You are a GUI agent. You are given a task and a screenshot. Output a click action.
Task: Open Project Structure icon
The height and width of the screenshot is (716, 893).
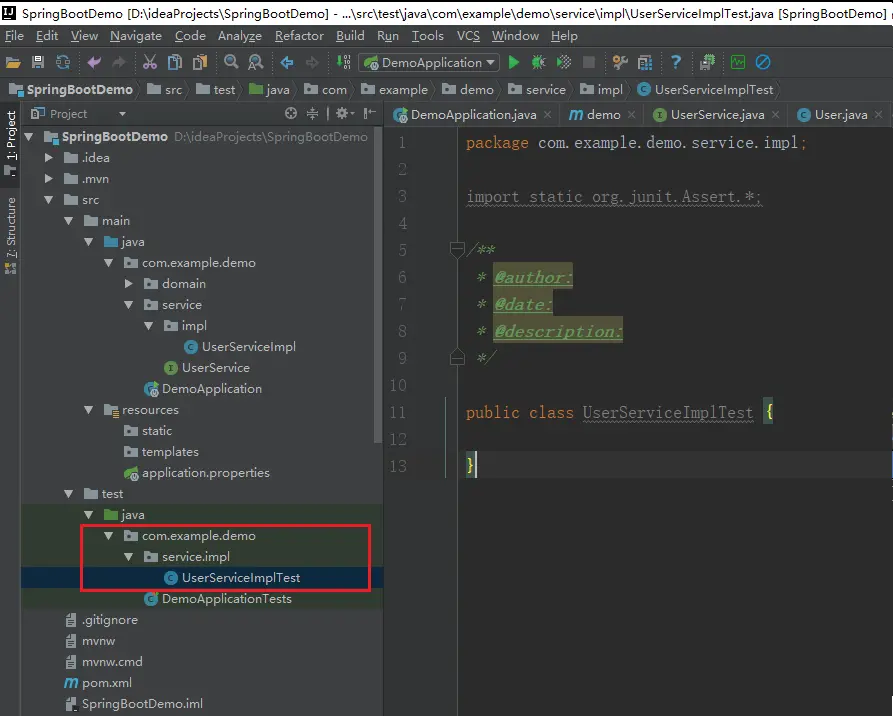645,62
